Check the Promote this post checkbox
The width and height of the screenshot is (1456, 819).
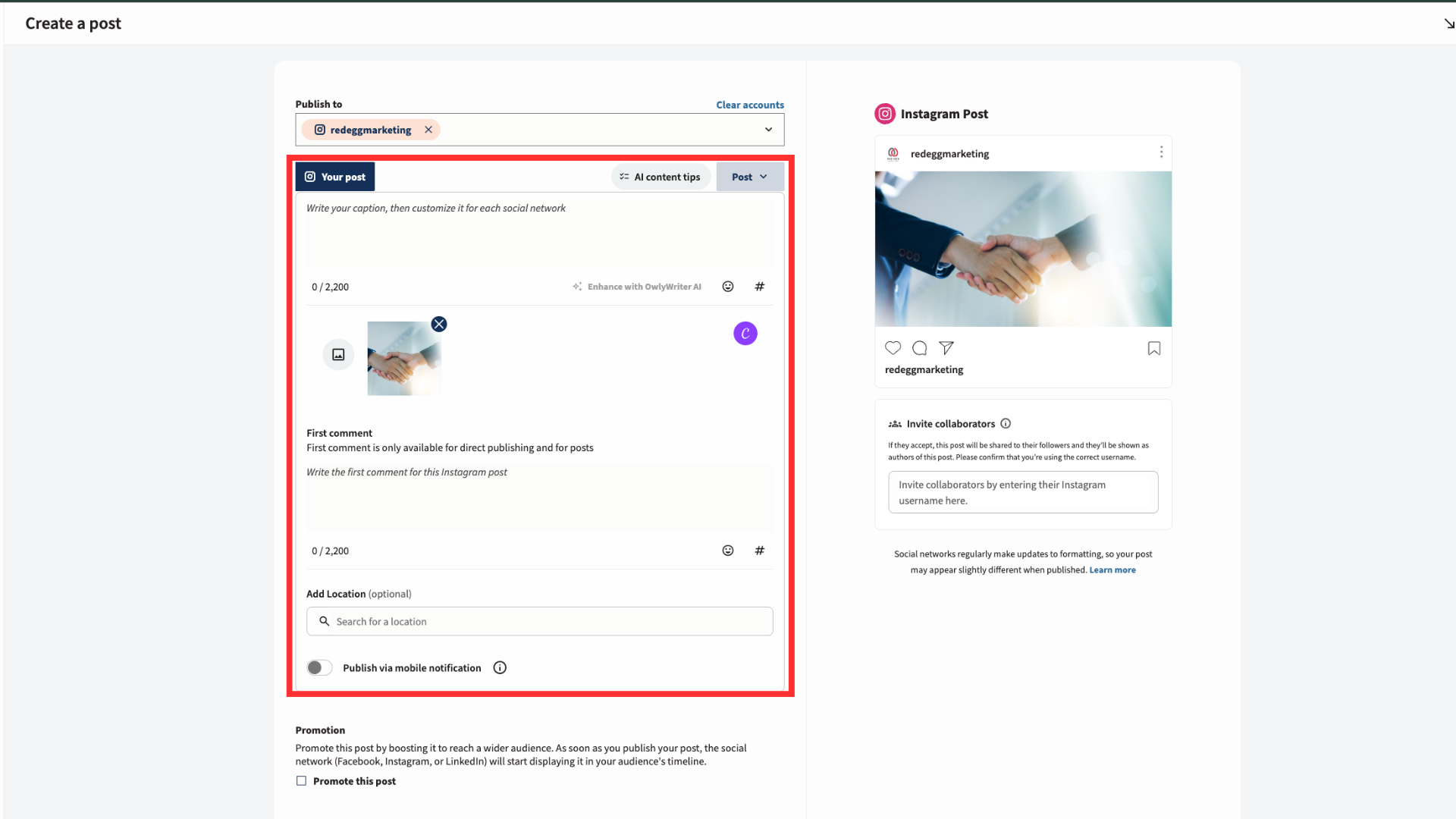click(x=301, y=781)
